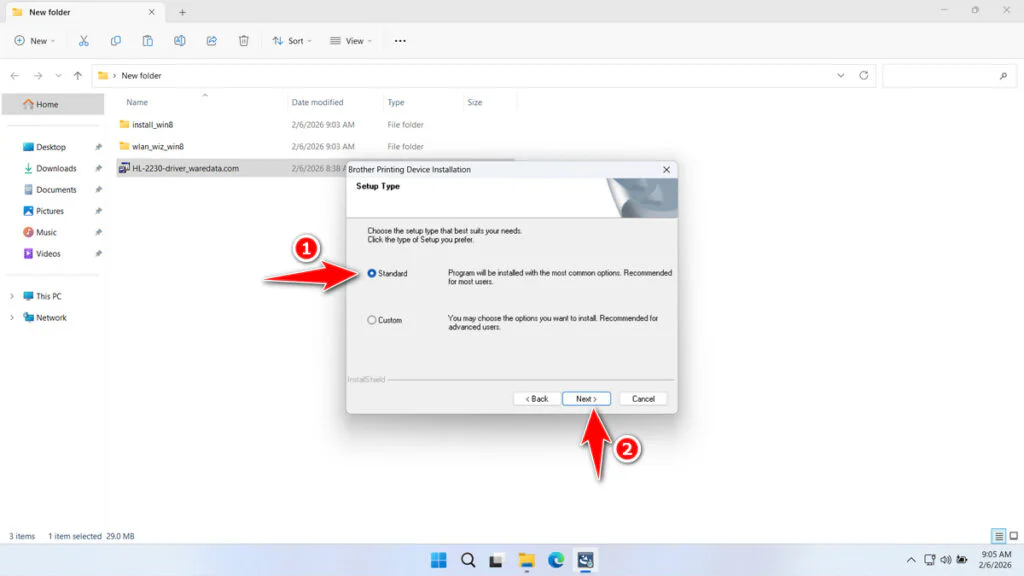Select the Cut icon in the toolbar
This screenshot has height=576, width=1024.
(84, 40)
